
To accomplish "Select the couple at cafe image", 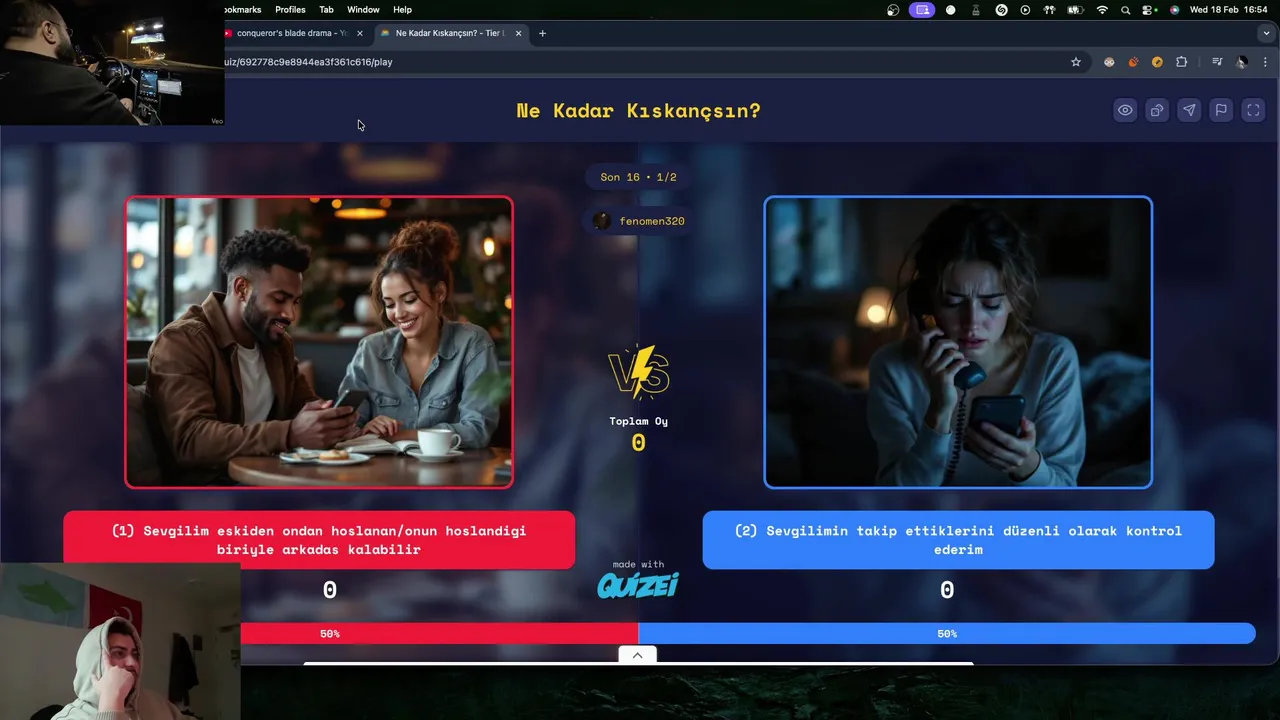I will [x=319, y=342].
